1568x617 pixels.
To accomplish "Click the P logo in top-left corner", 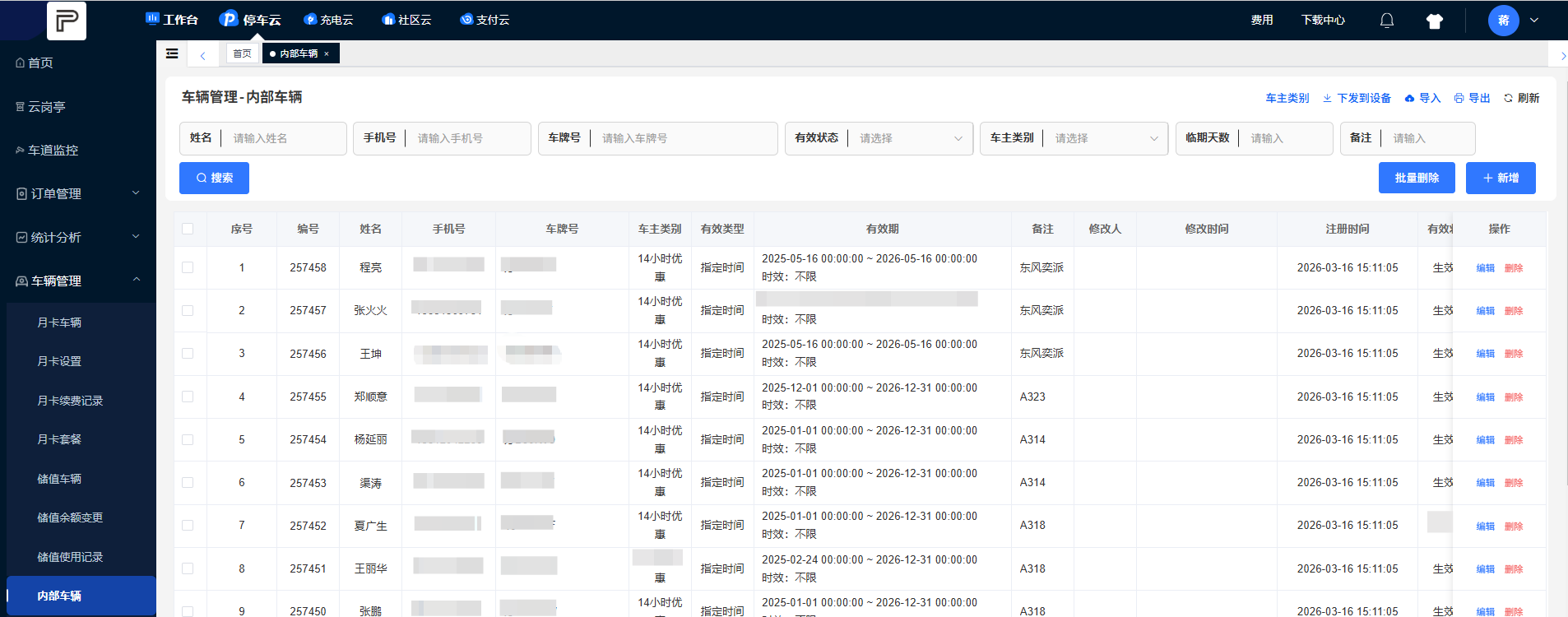I will [66, 20].
